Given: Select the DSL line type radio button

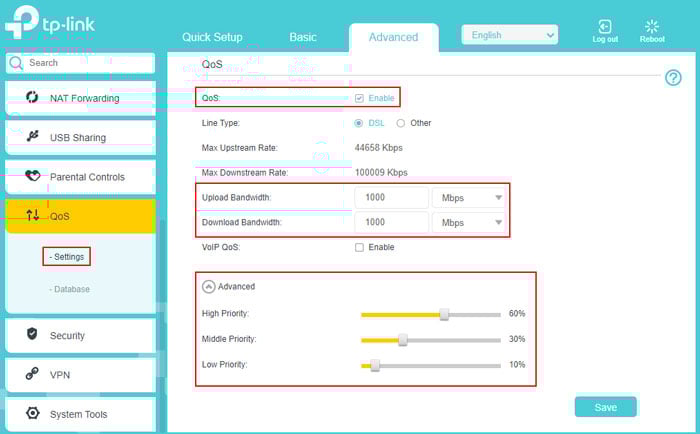Looking at the screenshot, I should tap(358, 123).
